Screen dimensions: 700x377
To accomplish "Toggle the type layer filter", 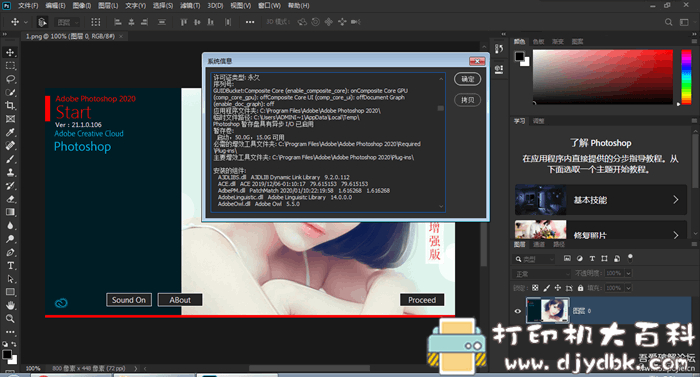I will [592, 258].
